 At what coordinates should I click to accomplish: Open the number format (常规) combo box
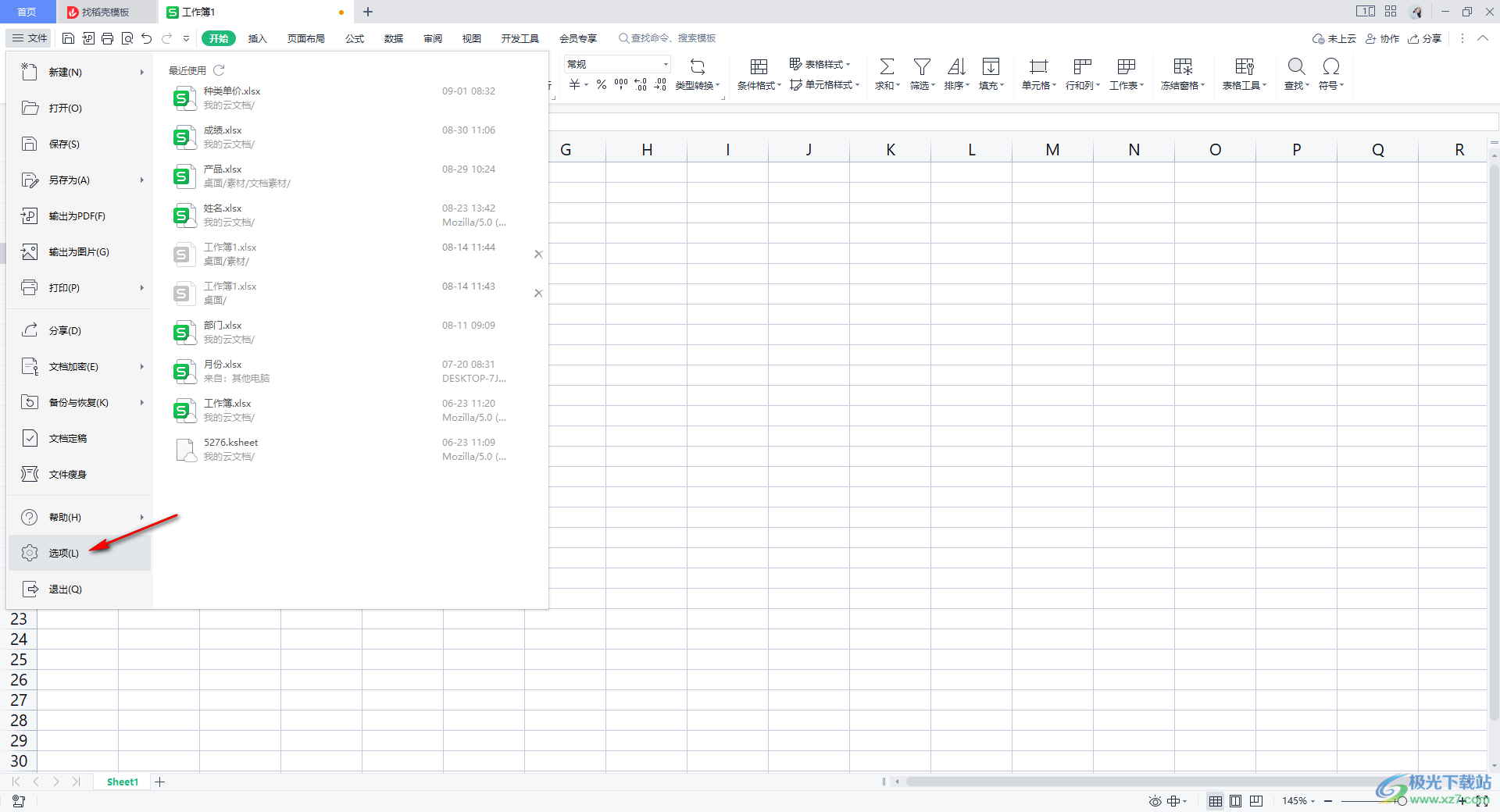(617, 64)
